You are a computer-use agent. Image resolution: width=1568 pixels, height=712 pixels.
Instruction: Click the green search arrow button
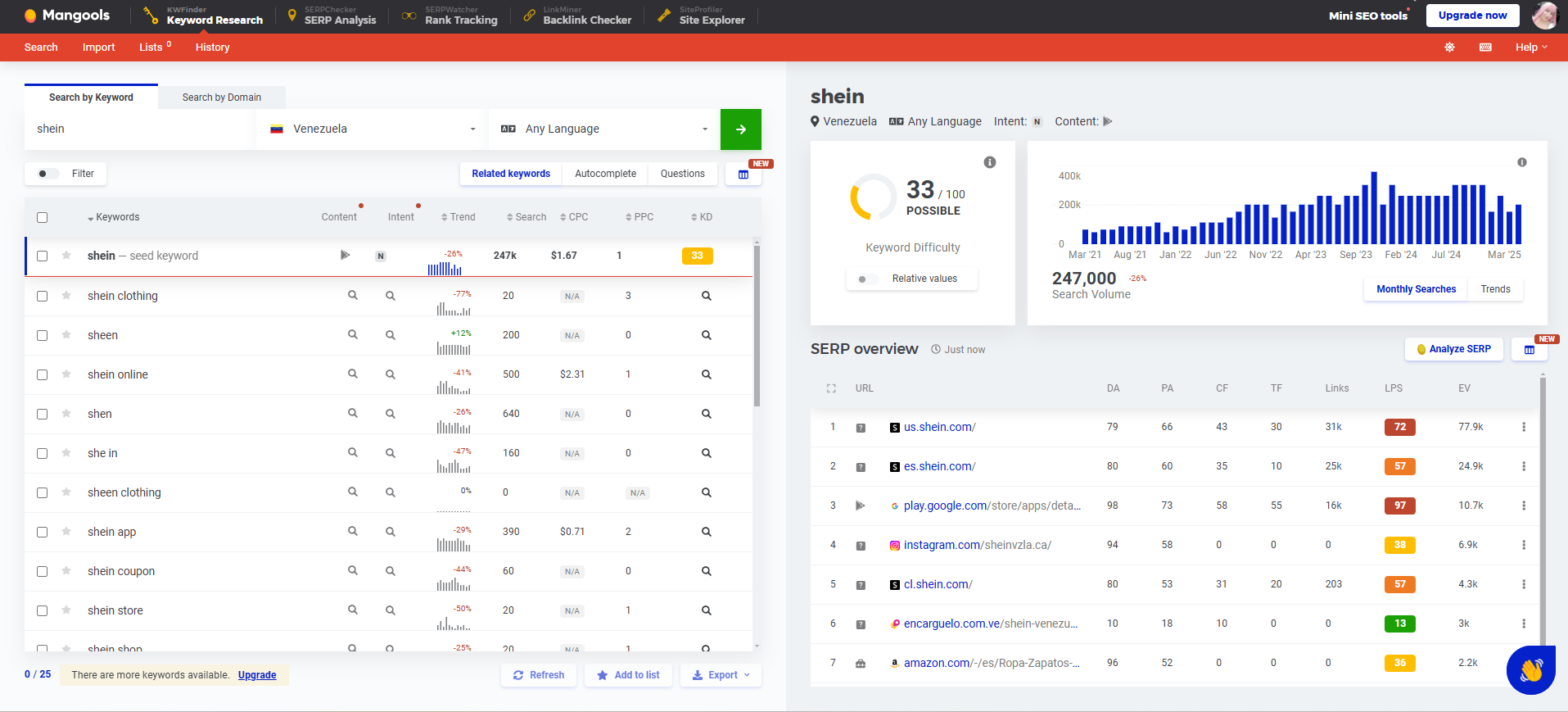[740, 129]
